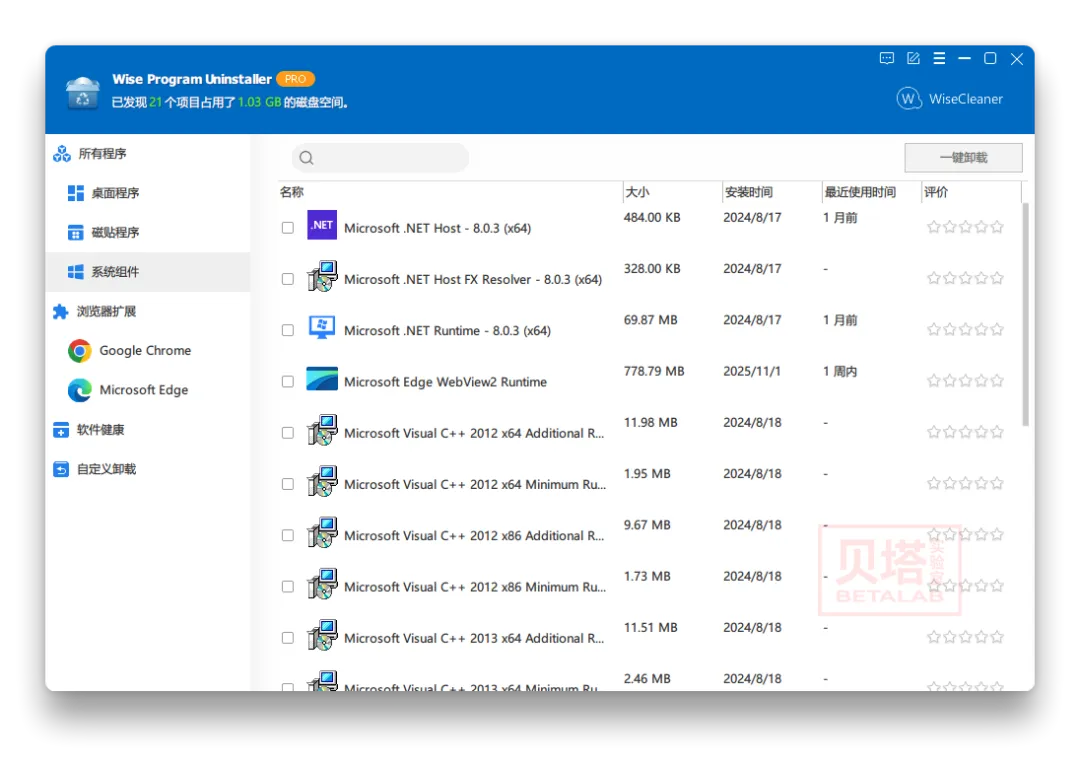Screen dimensions: 1080x764
Task: Click the 桌面程序 tiles icon
Action: pos(76,193)
